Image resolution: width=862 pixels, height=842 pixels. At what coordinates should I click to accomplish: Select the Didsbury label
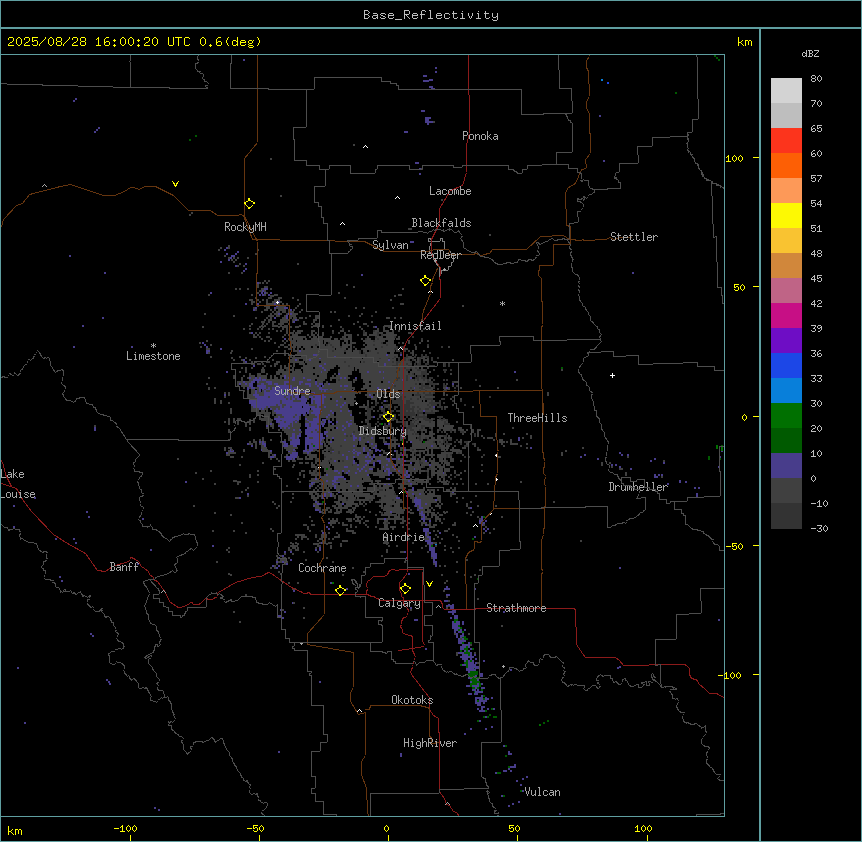pos(383,431)
